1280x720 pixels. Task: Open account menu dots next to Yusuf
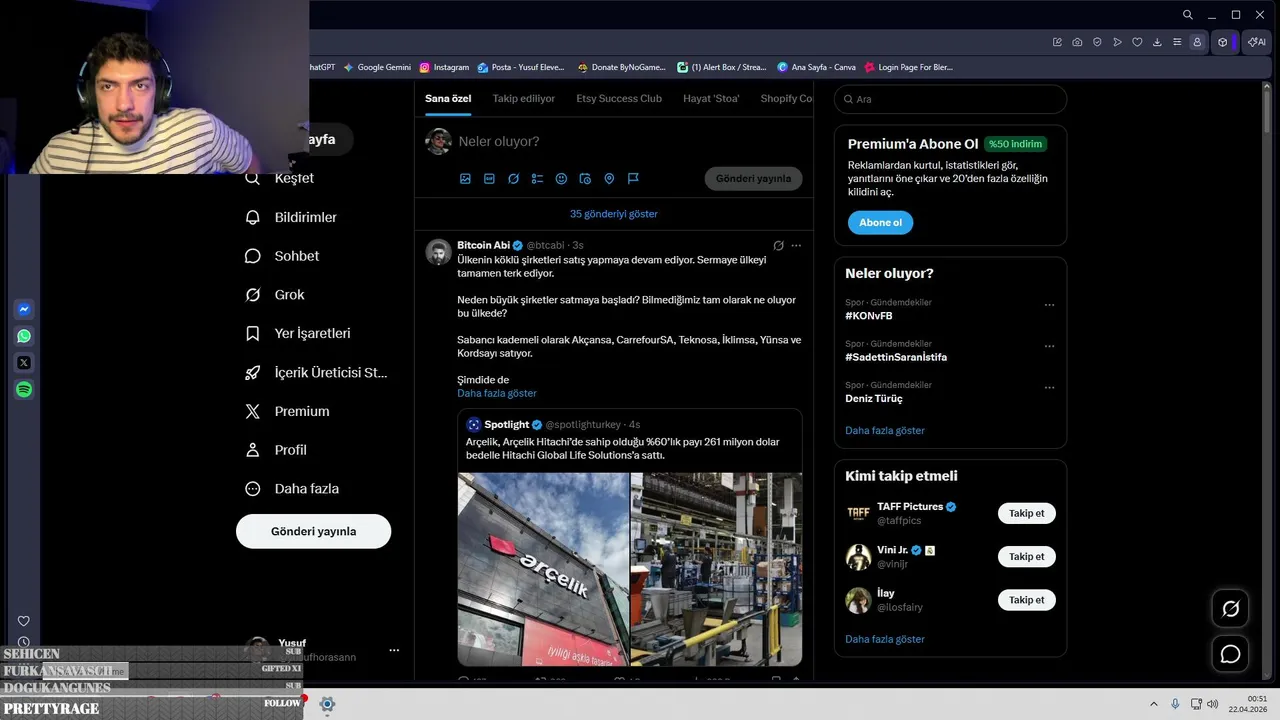(x=394, y=650)
